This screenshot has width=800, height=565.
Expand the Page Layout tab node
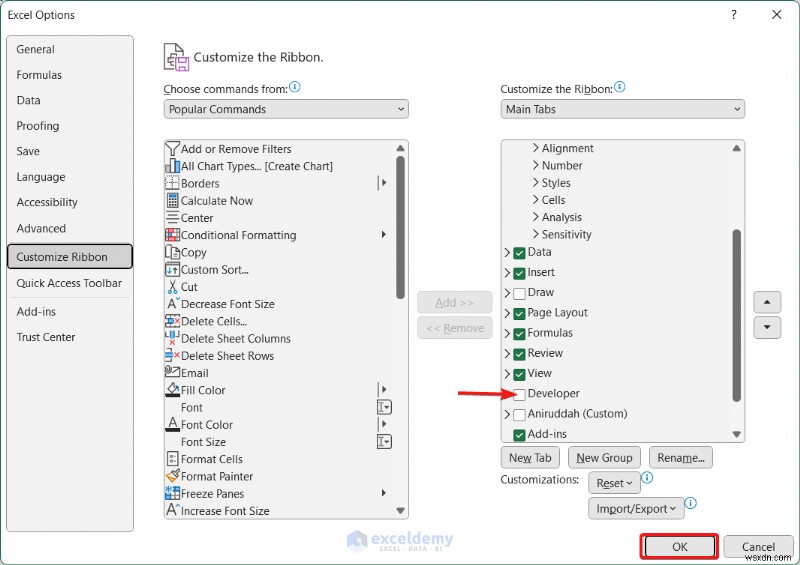(507, 313)
